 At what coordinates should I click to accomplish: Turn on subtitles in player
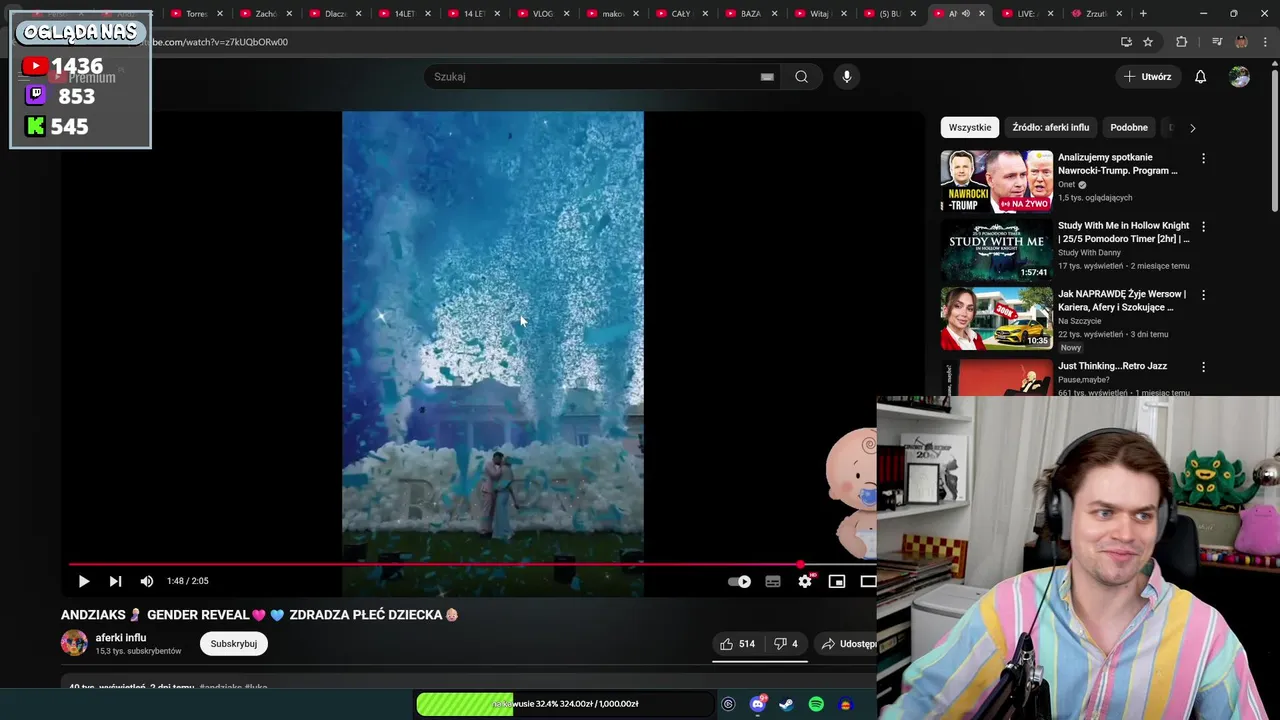(773, 581)
